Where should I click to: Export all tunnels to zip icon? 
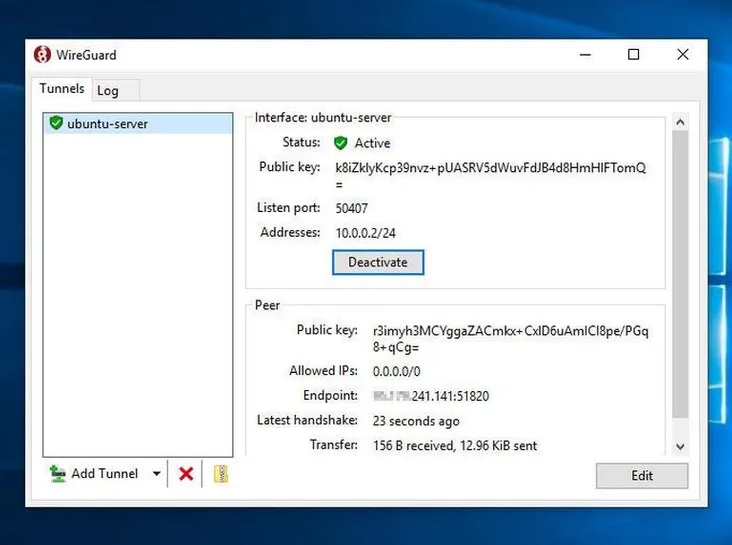point(221,474)
